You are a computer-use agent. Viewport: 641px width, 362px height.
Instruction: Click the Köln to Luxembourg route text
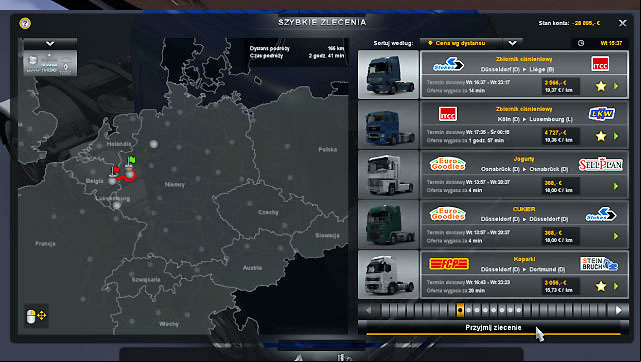point(535,119)
